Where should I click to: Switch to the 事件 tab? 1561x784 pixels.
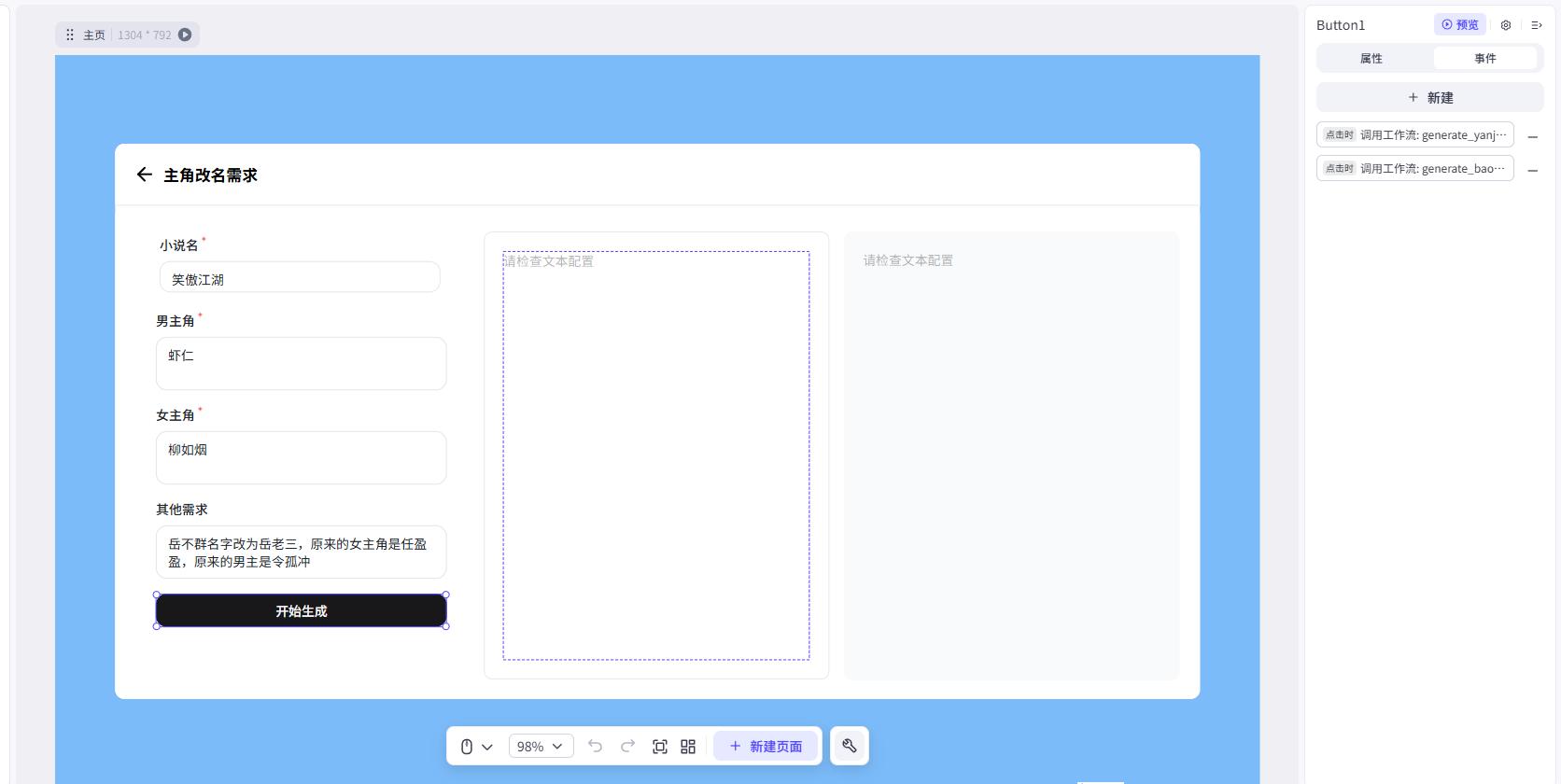pos(1484,58)
